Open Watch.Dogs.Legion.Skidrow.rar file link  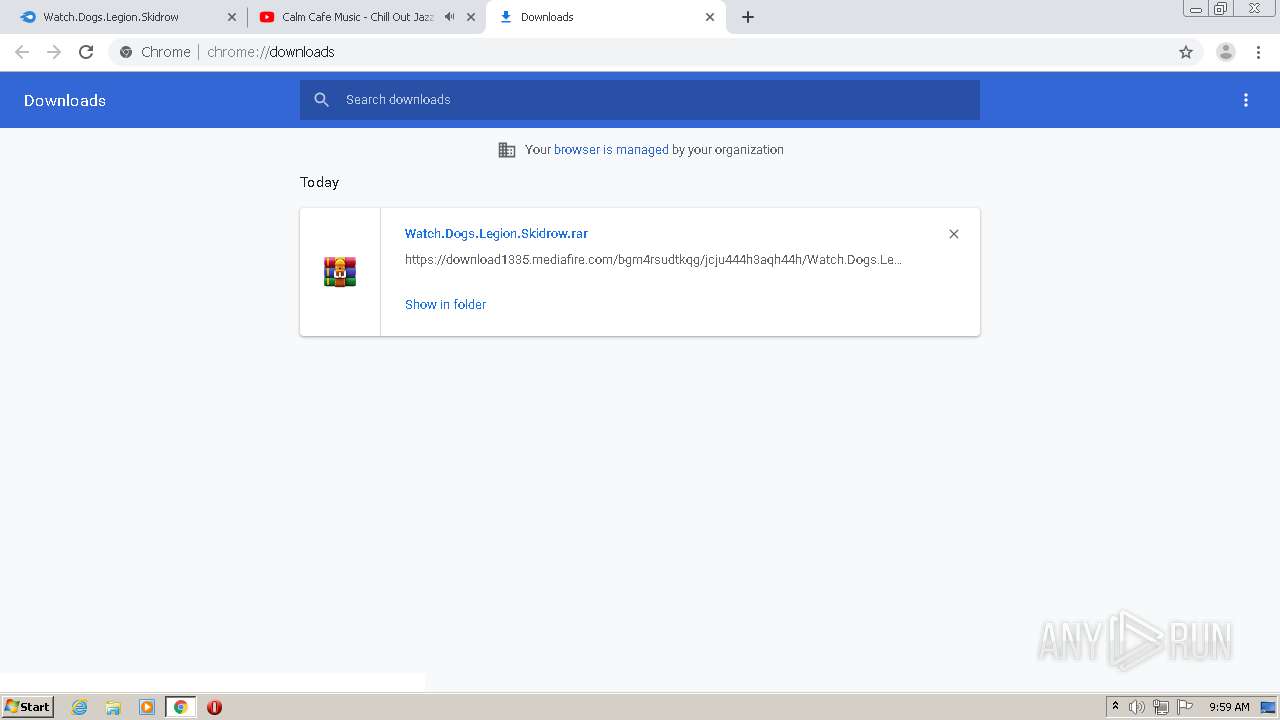click(x=496, y=233)
